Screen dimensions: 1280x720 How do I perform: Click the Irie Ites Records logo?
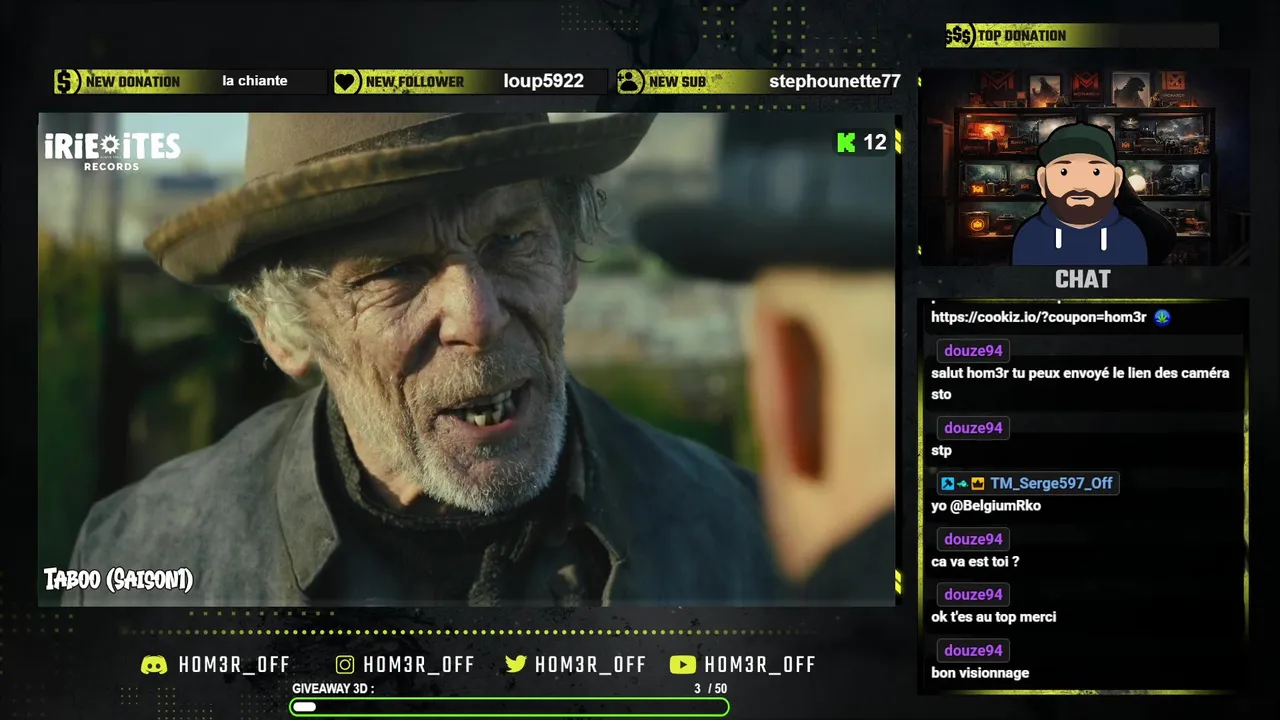[113, 151]
